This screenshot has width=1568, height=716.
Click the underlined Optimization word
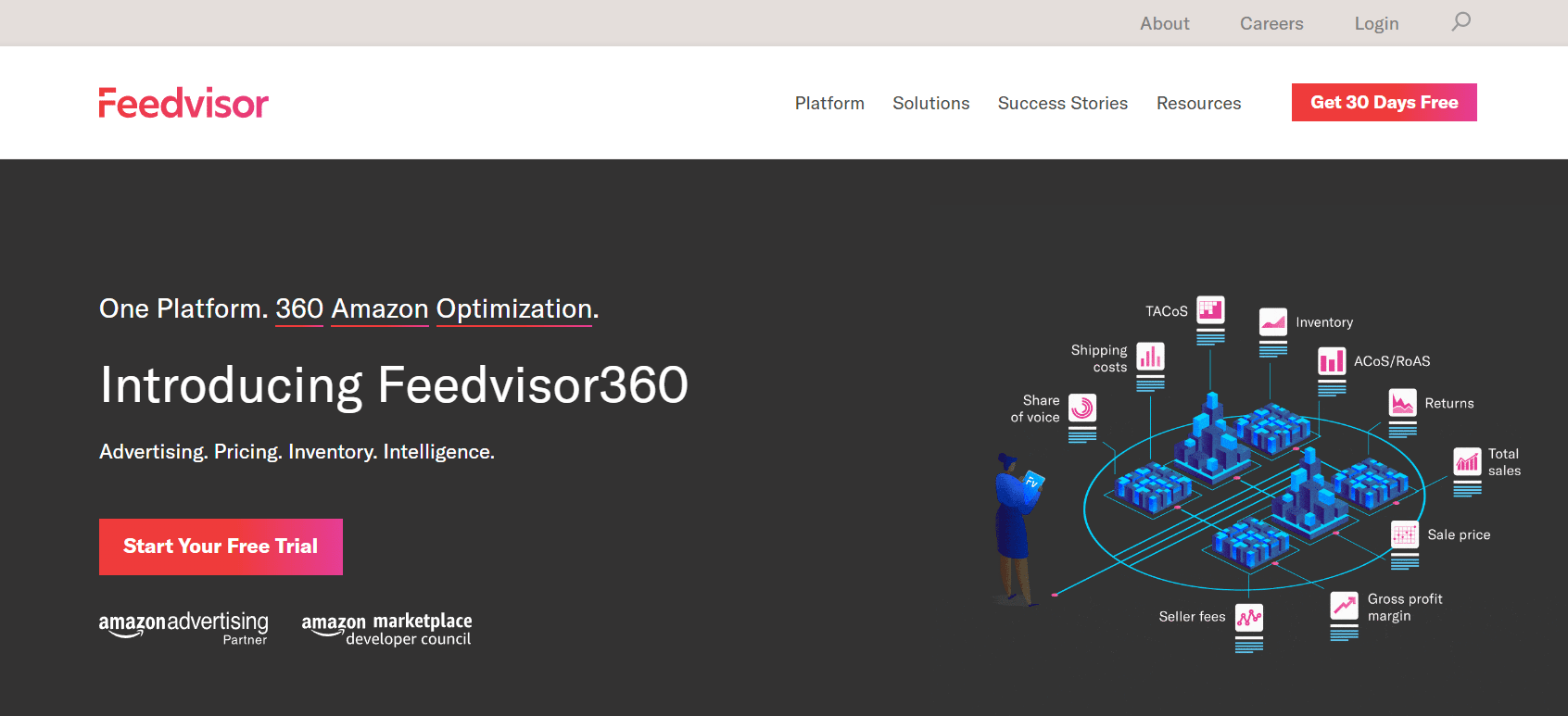point(514,308)
